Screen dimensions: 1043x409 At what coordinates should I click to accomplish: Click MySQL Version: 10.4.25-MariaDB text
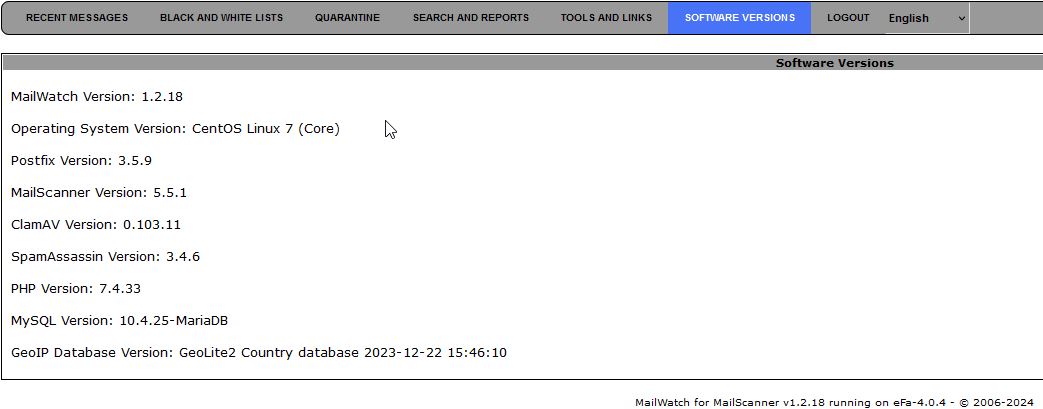tap(120, 321)
